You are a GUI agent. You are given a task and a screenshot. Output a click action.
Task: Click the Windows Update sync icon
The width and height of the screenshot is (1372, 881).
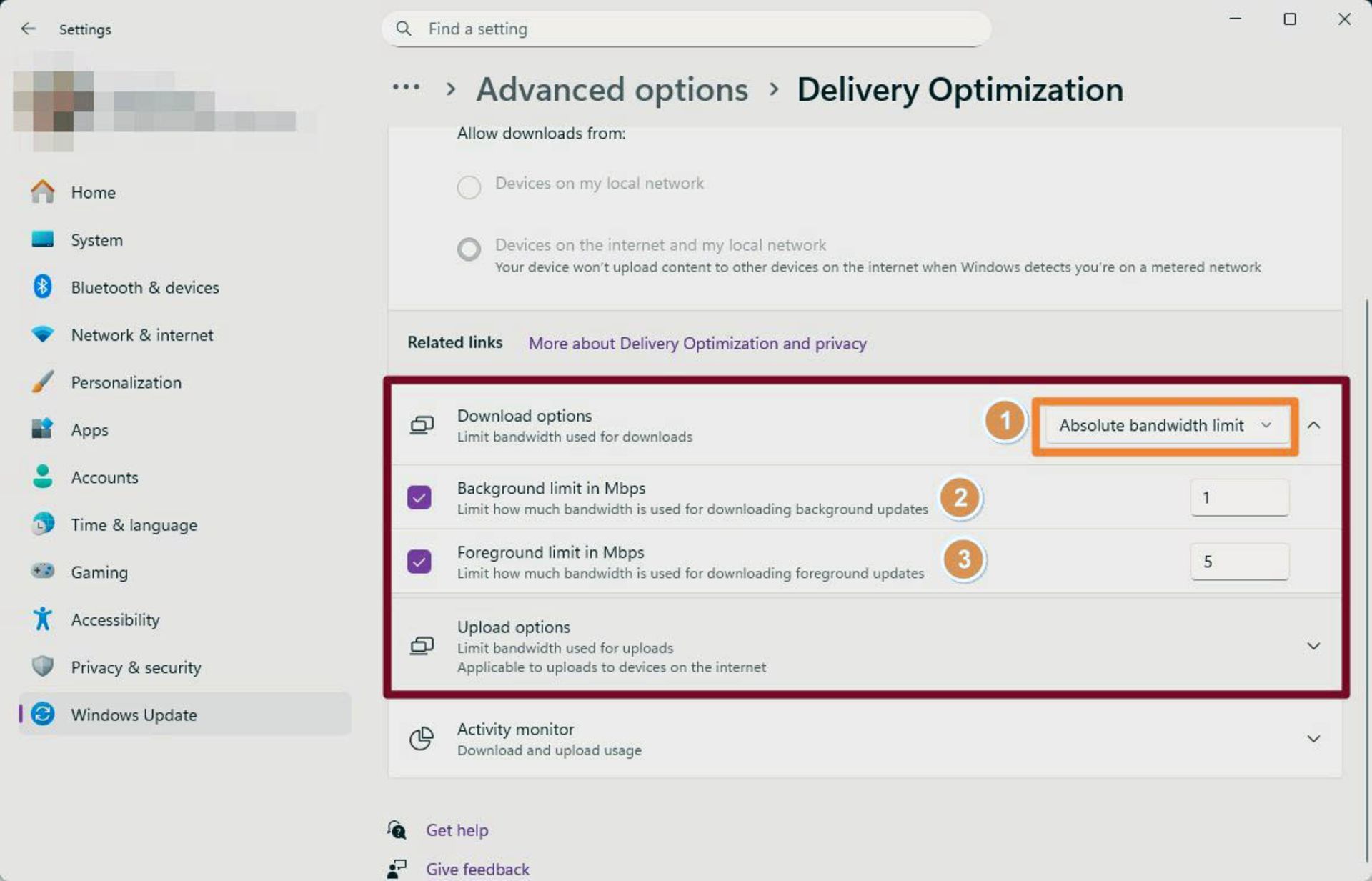pyautogui.click(x=43, y=714)
